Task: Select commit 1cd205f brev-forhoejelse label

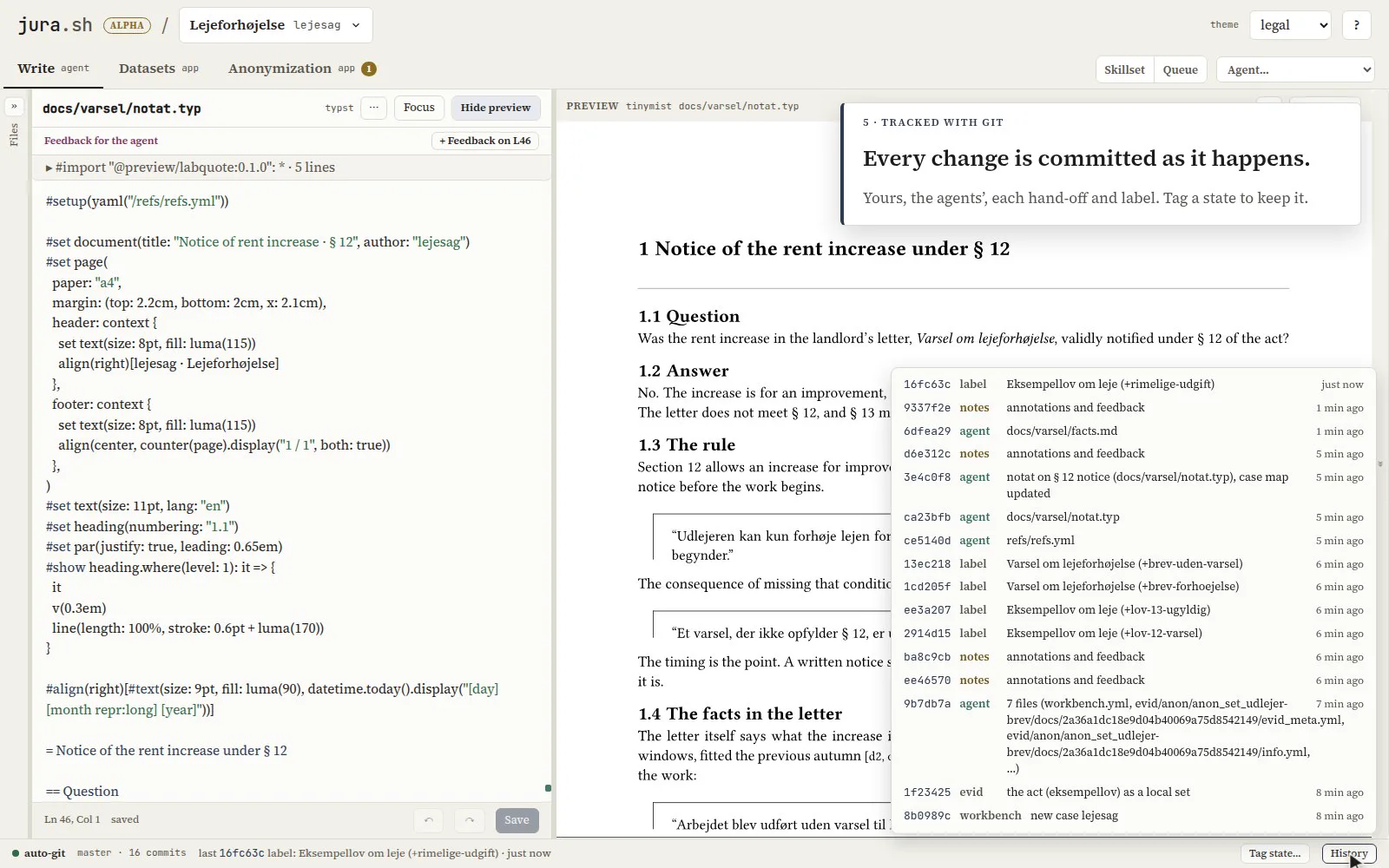Action: [1133, 587]
